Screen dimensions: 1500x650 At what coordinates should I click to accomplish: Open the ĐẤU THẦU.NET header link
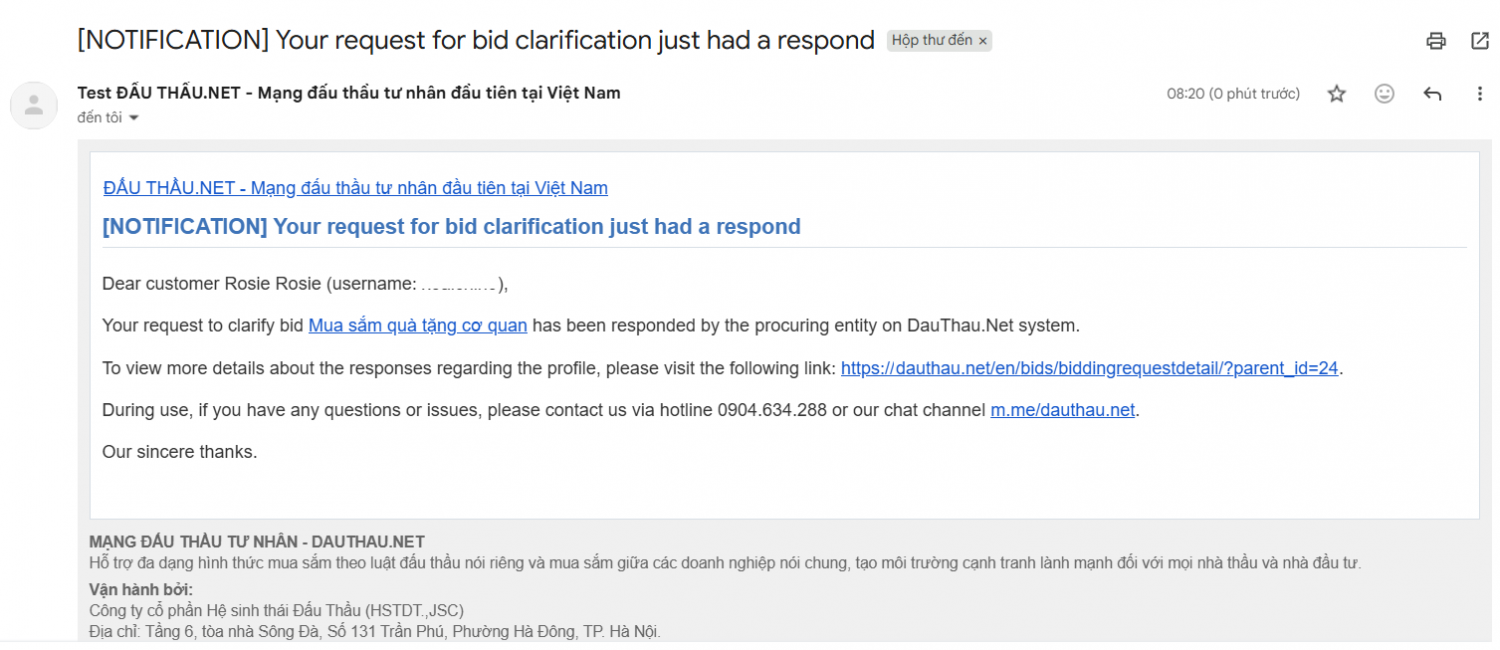pos(355,188)
